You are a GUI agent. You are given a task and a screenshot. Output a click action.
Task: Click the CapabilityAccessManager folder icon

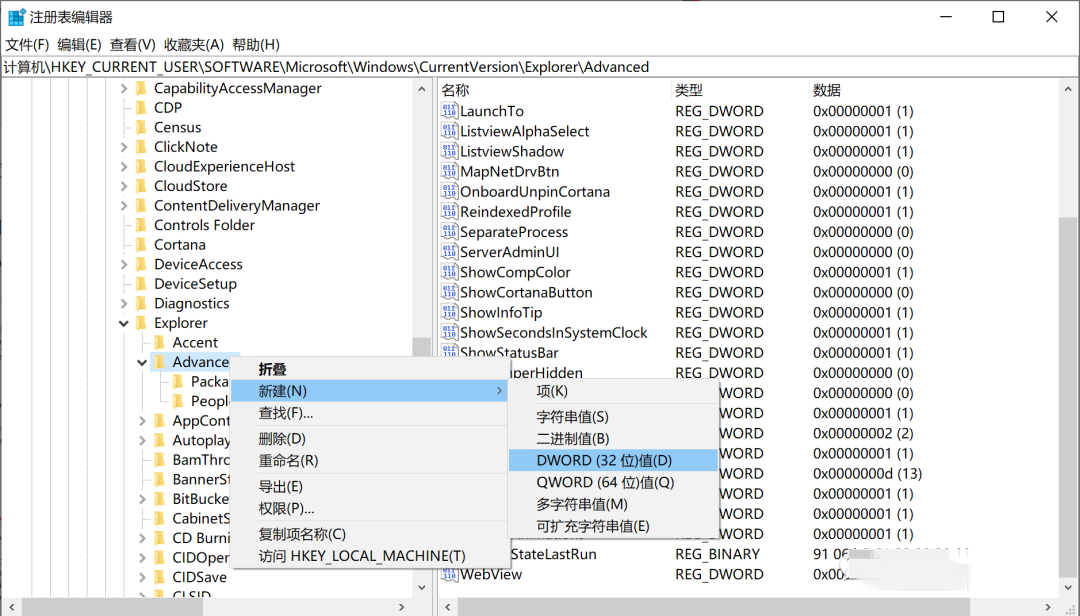pos(142,88)
